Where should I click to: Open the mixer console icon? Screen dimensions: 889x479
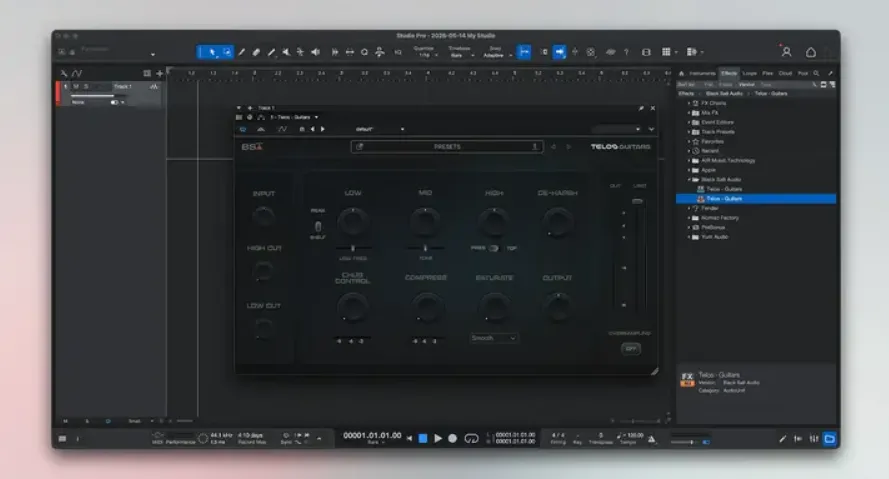click(x=814, y=439)
